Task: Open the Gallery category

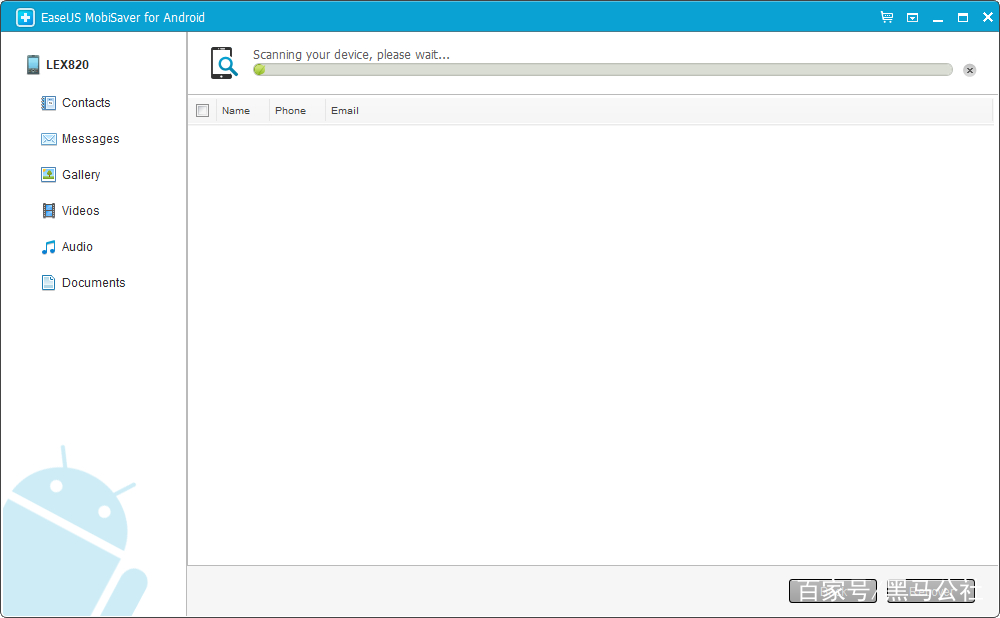Action: tap(81, 175)
